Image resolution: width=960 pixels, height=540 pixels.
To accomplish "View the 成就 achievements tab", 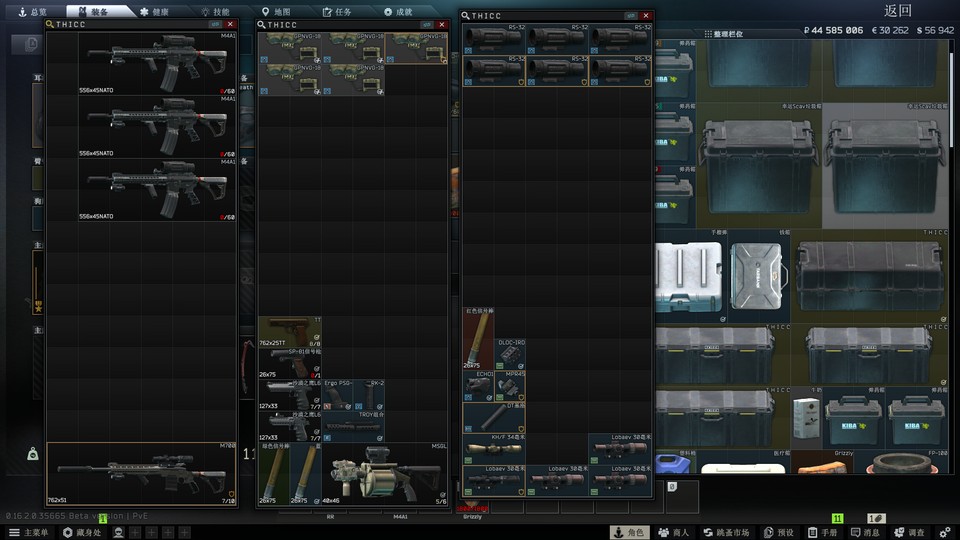I will coord(398,12).
